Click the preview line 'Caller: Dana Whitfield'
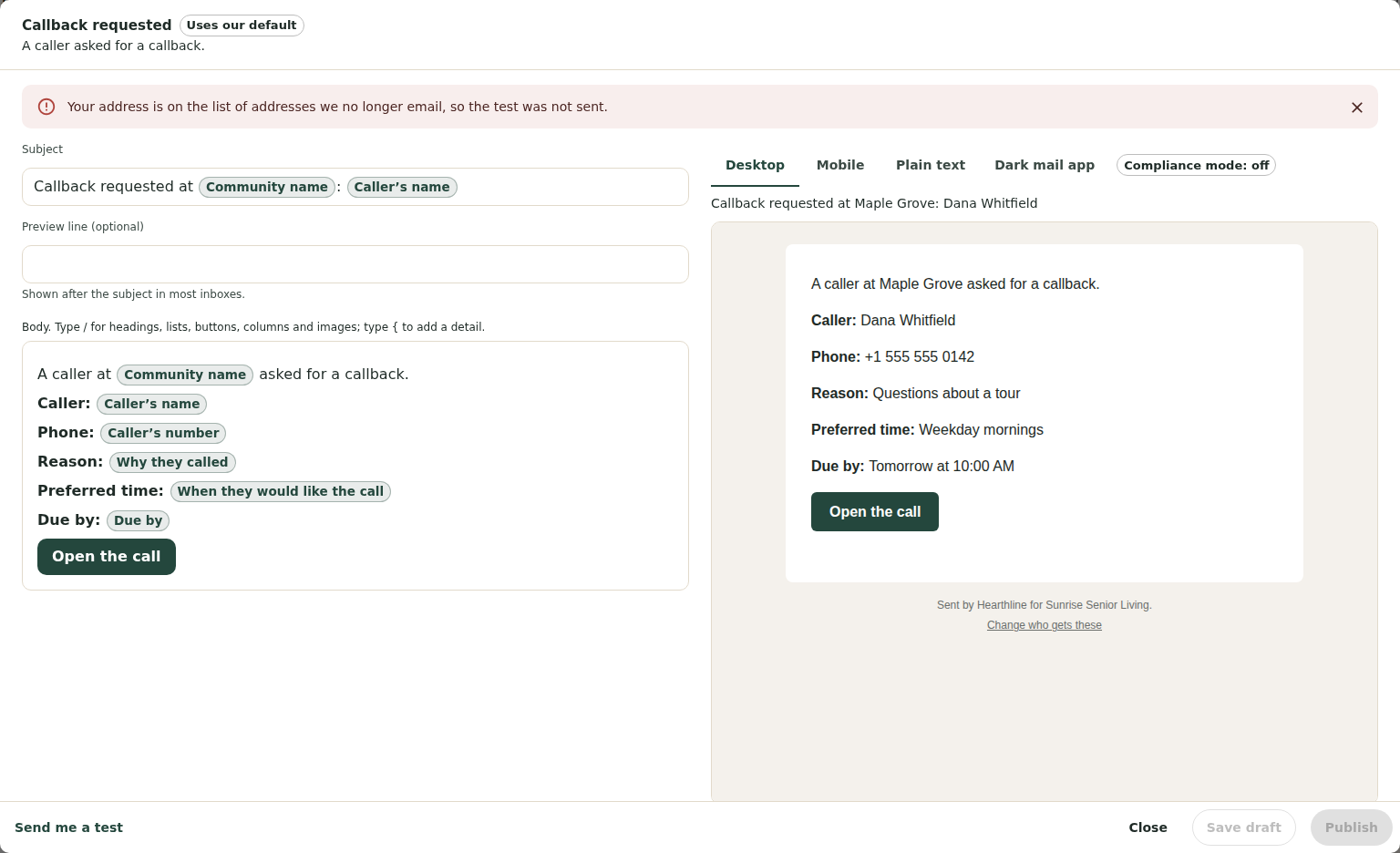Image resolution: width=1400 pixels, height=853 pixels. pos(883,321)
